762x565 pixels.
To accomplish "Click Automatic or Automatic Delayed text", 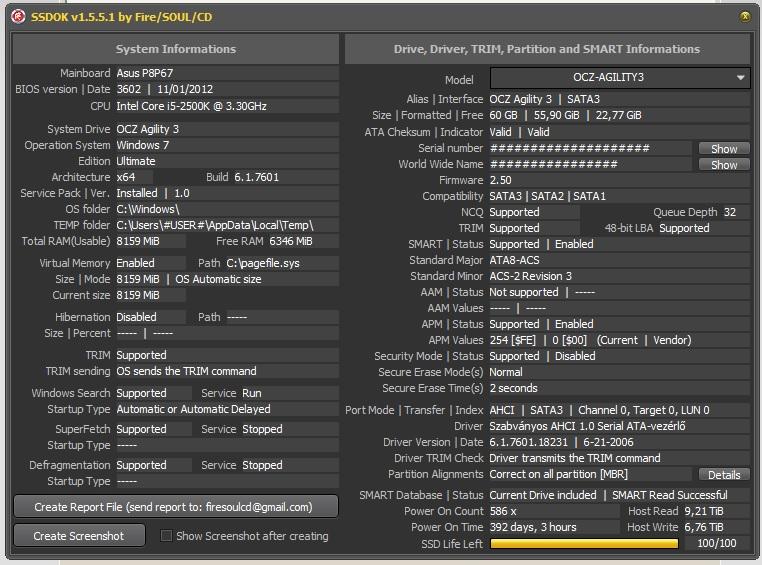I will tap(193, 409).
